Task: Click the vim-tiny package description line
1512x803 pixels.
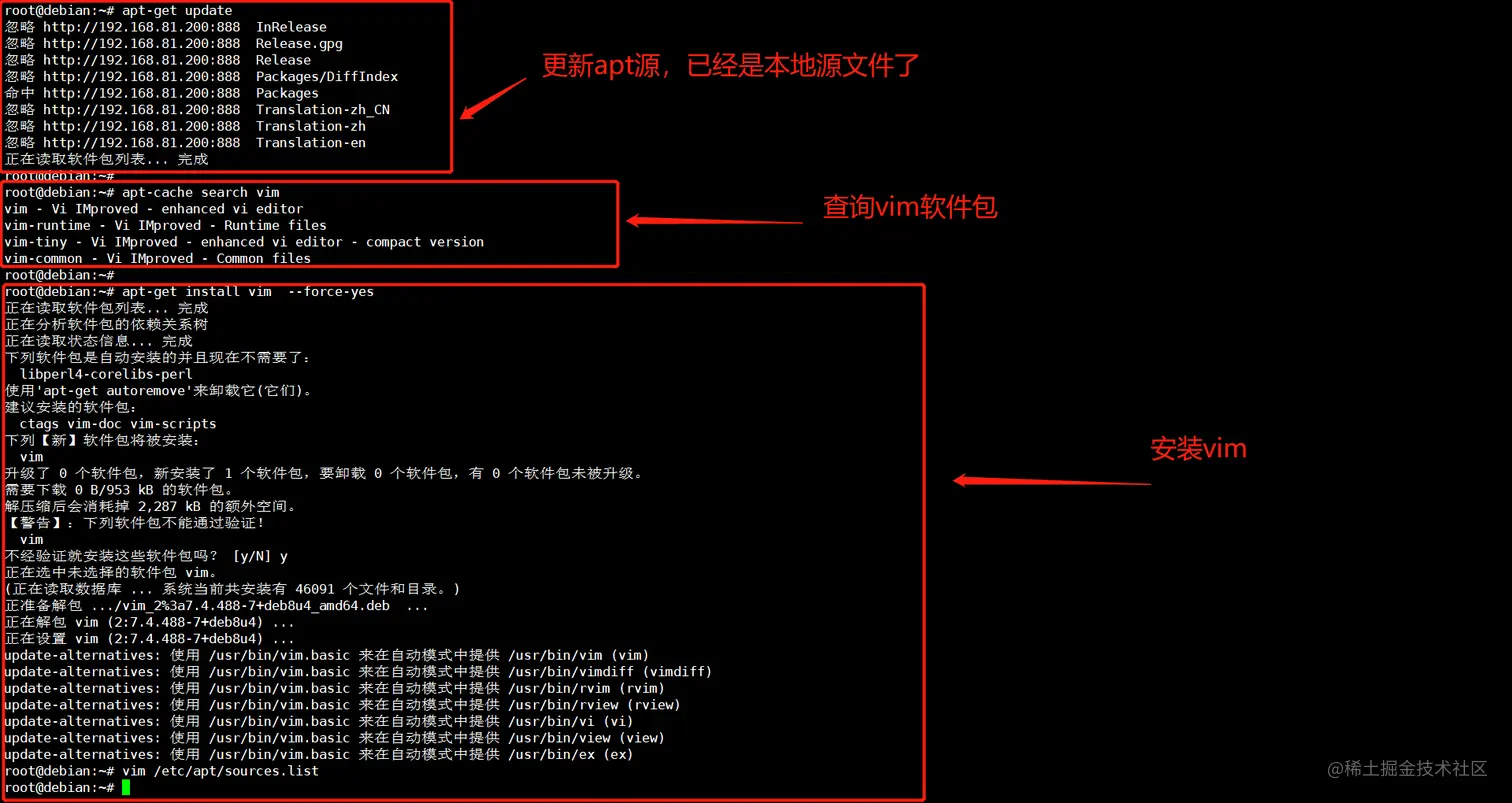Action: tap(240, 241)
